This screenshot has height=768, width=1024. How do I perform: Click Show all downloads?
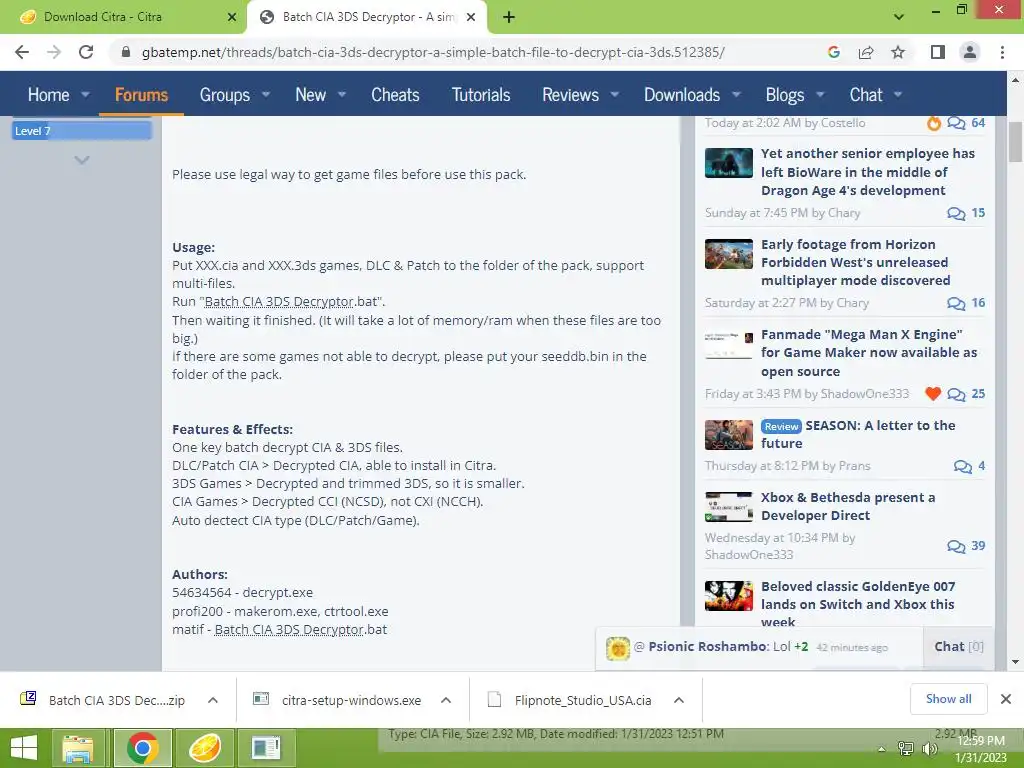coord(948,699)
